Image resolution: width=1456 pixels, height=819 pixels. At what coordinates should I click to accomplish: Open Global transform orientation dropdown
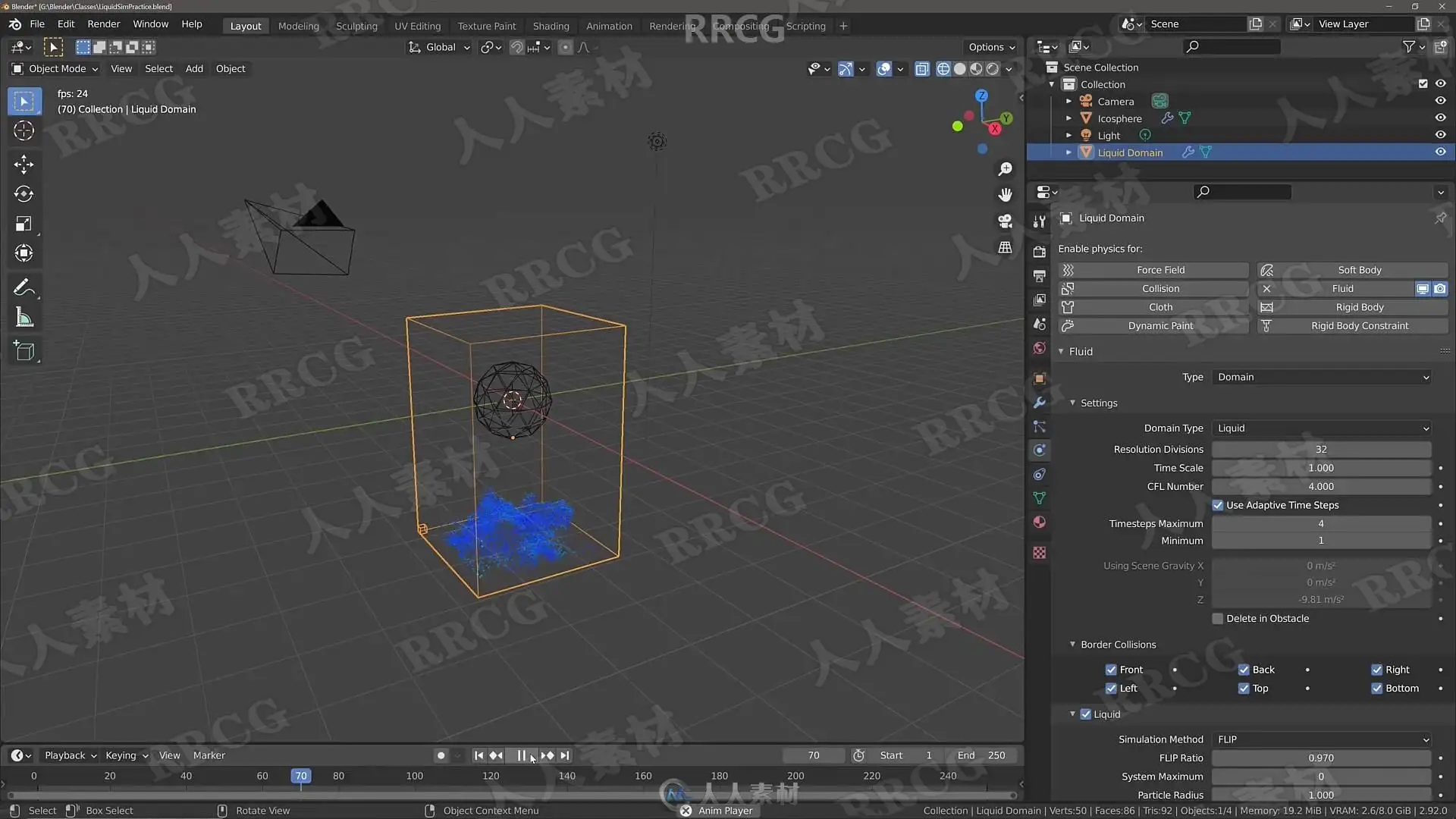pos(440,47)
